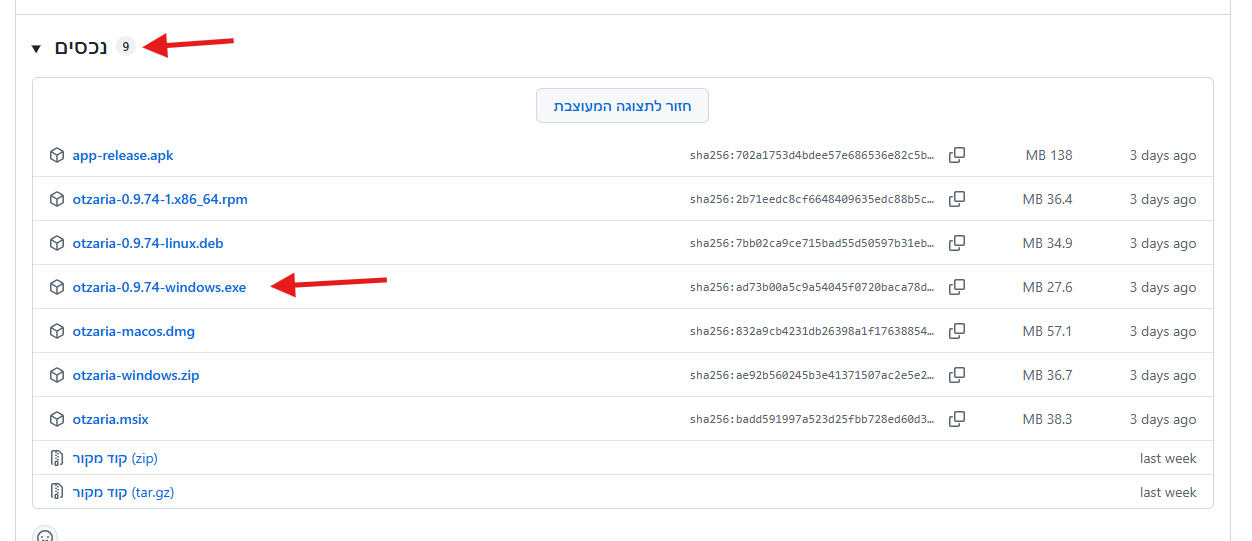Copy SHA256 hash of app-release.apk
1252x541 pixels.
(956, 155)
